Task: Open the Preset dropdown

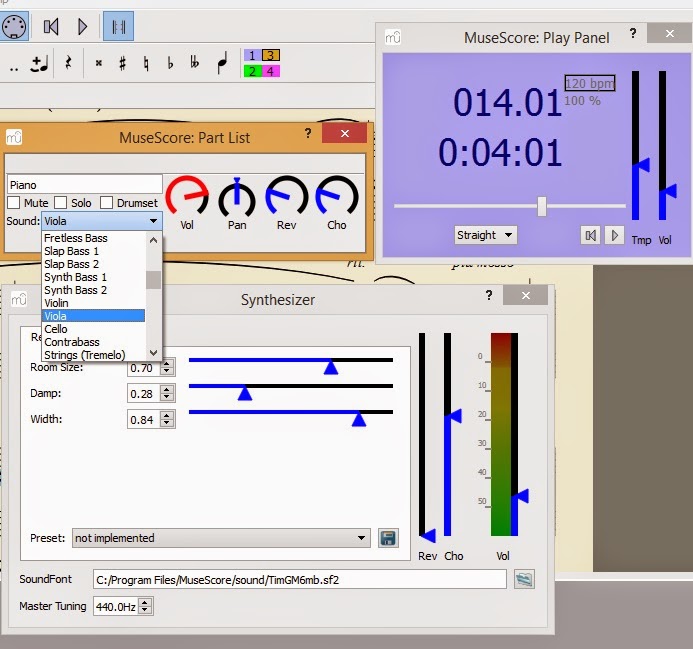Action: click(x=221, y=538)
